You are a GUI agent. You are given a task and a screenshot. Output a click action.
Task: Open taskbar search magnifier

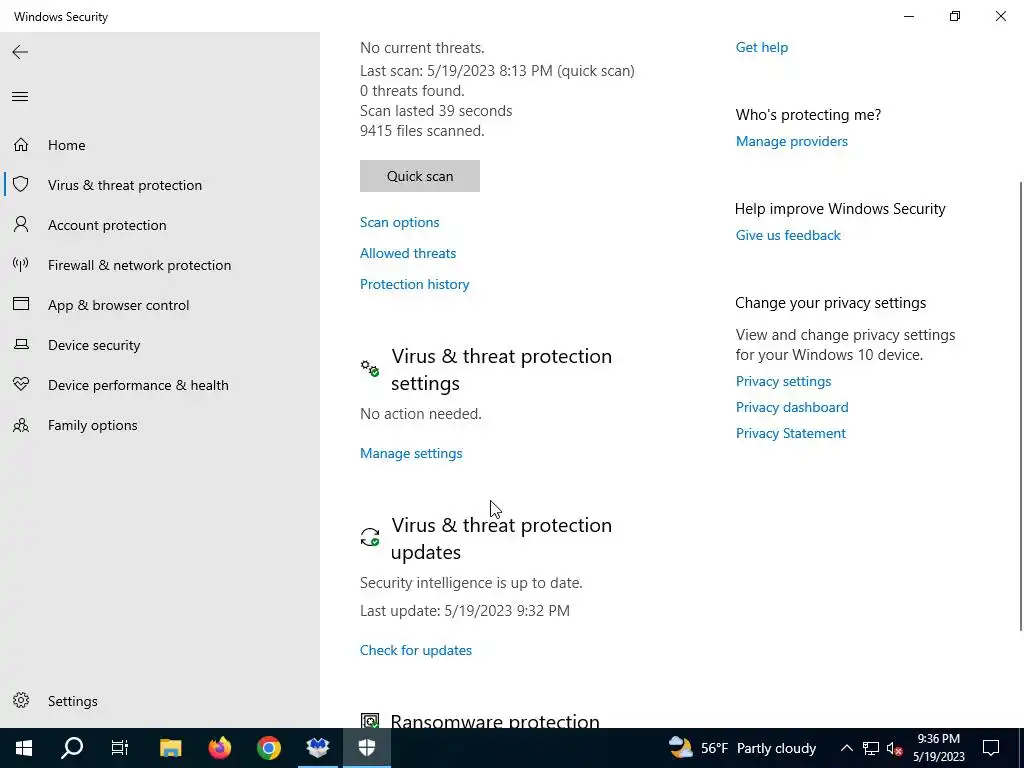[x=72, y=748]
